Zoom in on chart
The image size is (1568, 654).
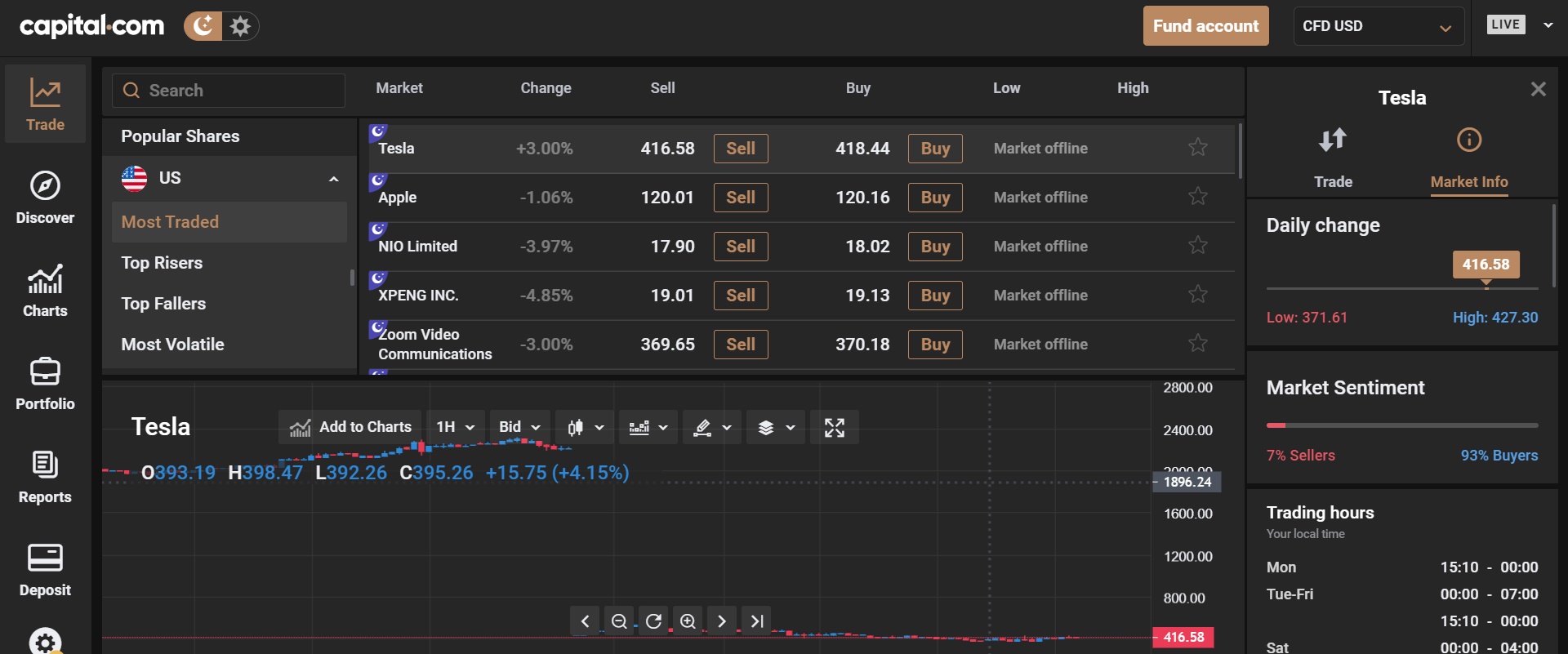[x=688, y=621]
